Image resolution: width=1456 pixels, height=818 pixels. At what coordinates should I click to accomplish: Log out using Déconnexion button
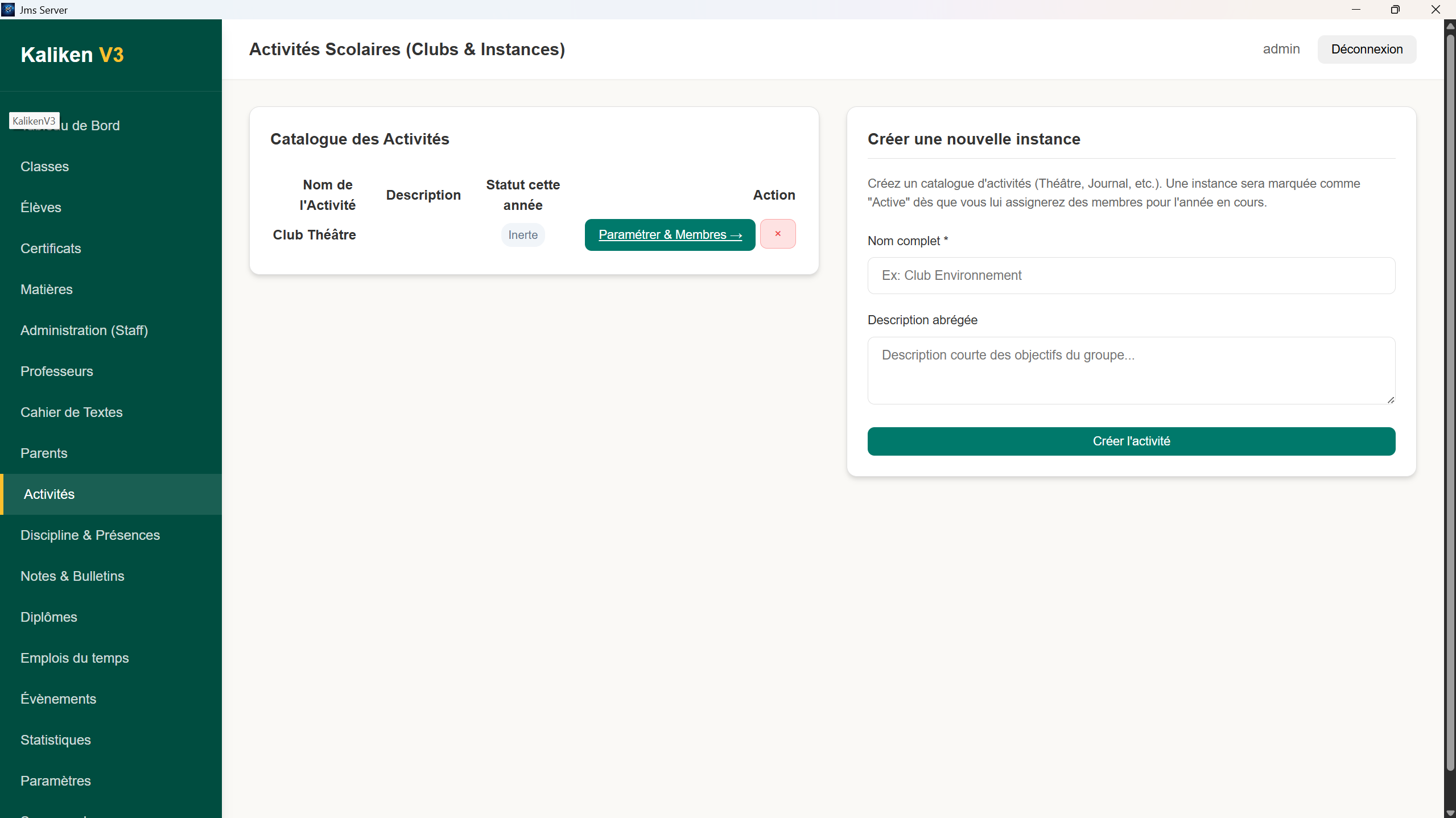tap(1366, 49)
